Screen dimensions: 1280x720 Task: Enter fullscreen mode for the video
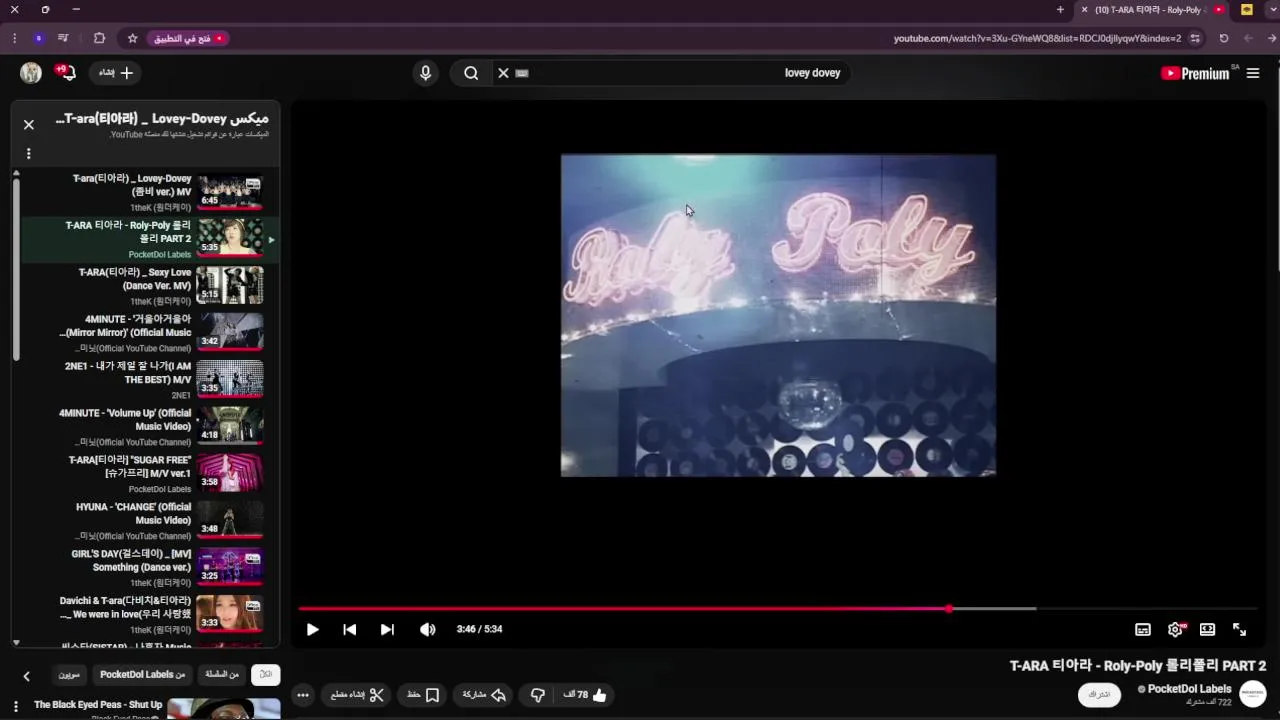point(1239,629)
